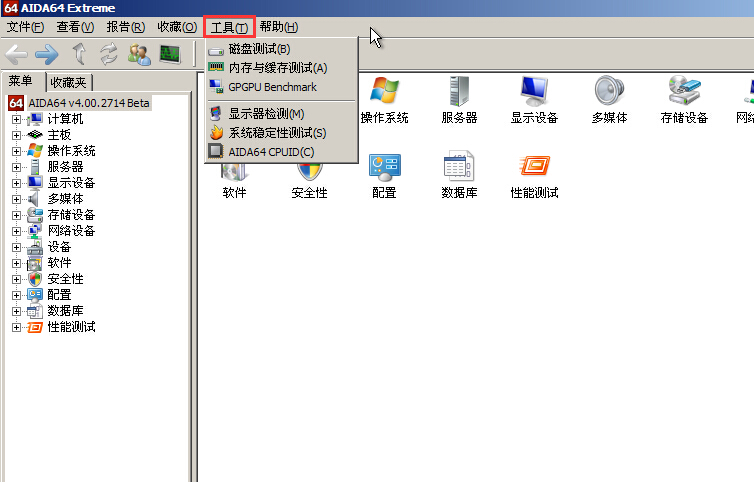Select 网络设备 in the tree
Viewport: 754px width, 482px height.
[71, 231]
